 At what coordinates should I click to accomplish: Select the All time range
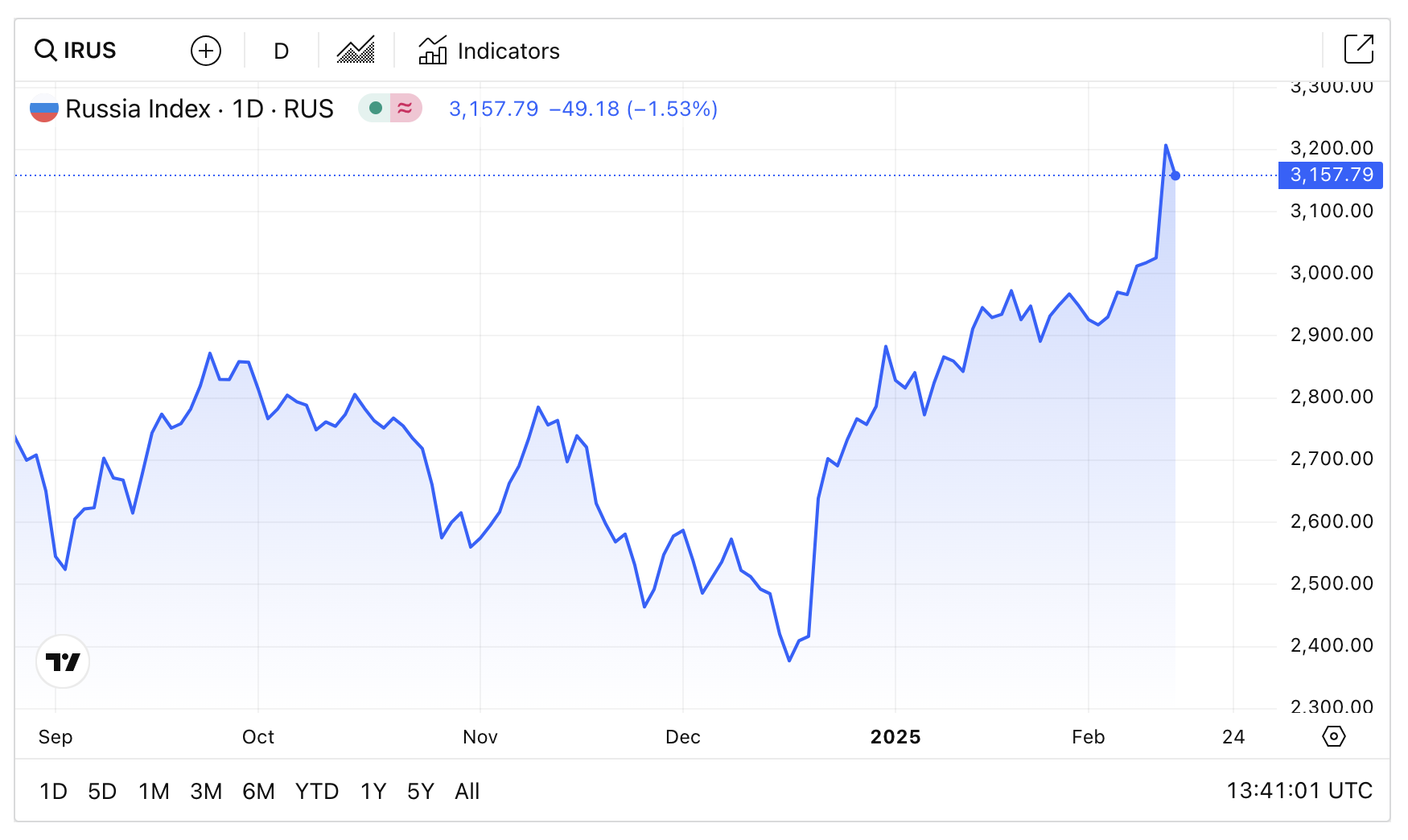(467, 792)
